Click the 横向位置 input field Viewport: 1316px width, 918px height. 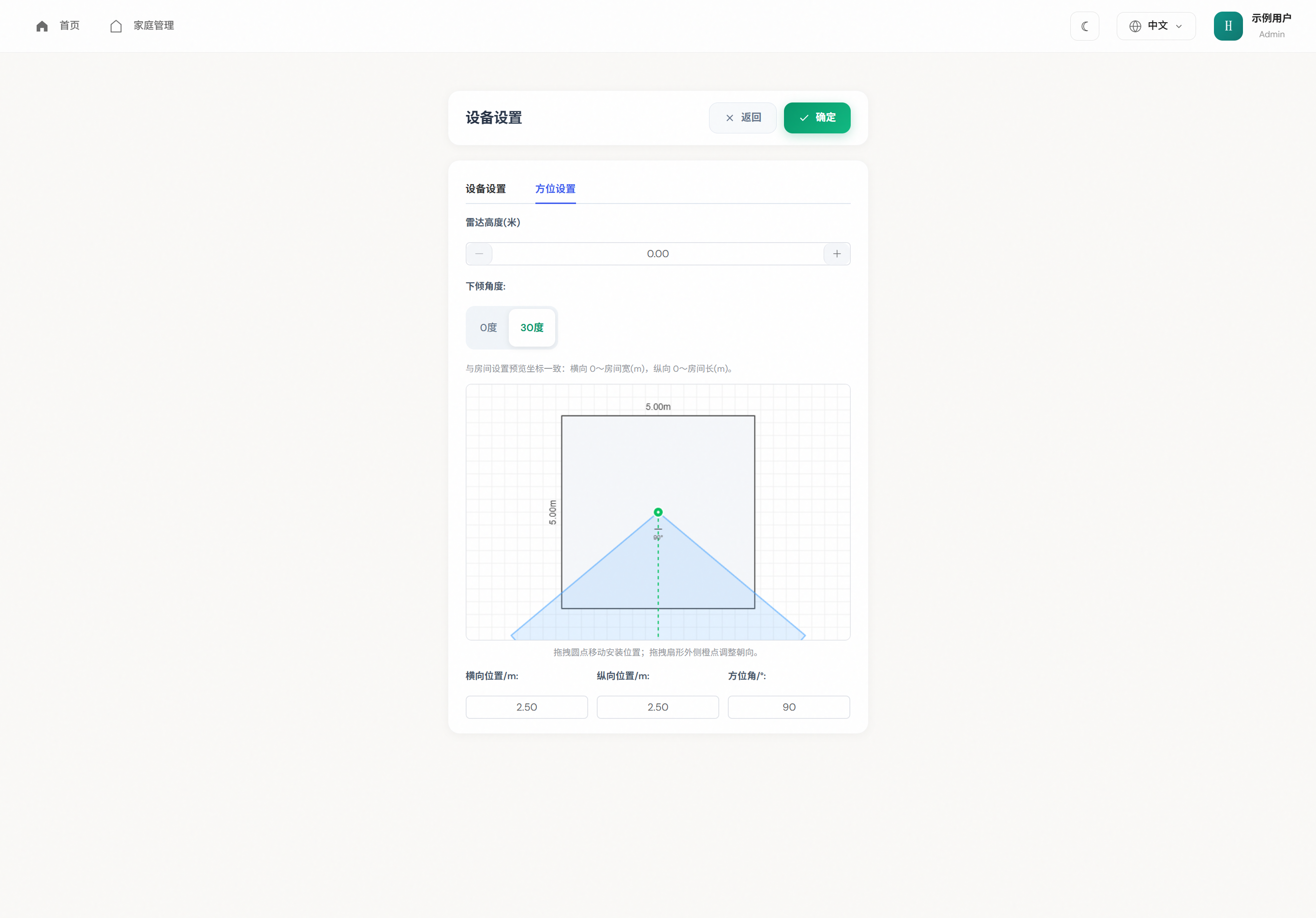click(x=527, y=707)
